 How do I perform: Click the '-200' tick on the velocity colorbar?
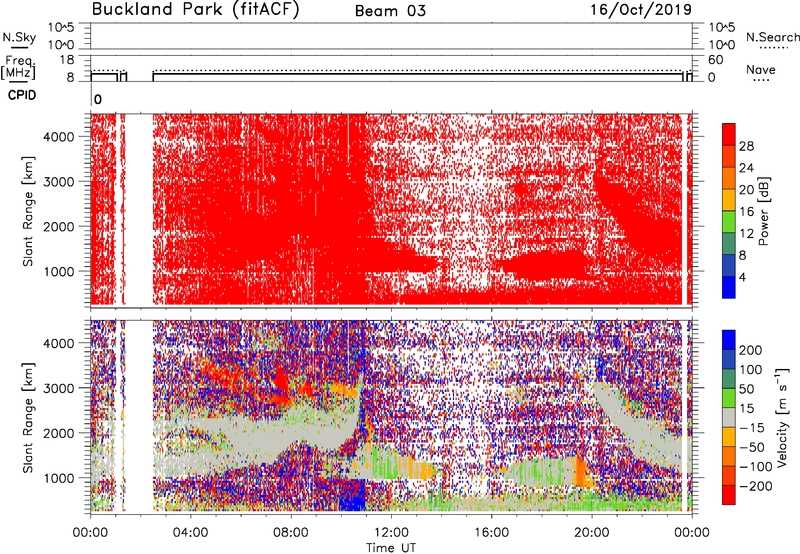click(756, 486)
